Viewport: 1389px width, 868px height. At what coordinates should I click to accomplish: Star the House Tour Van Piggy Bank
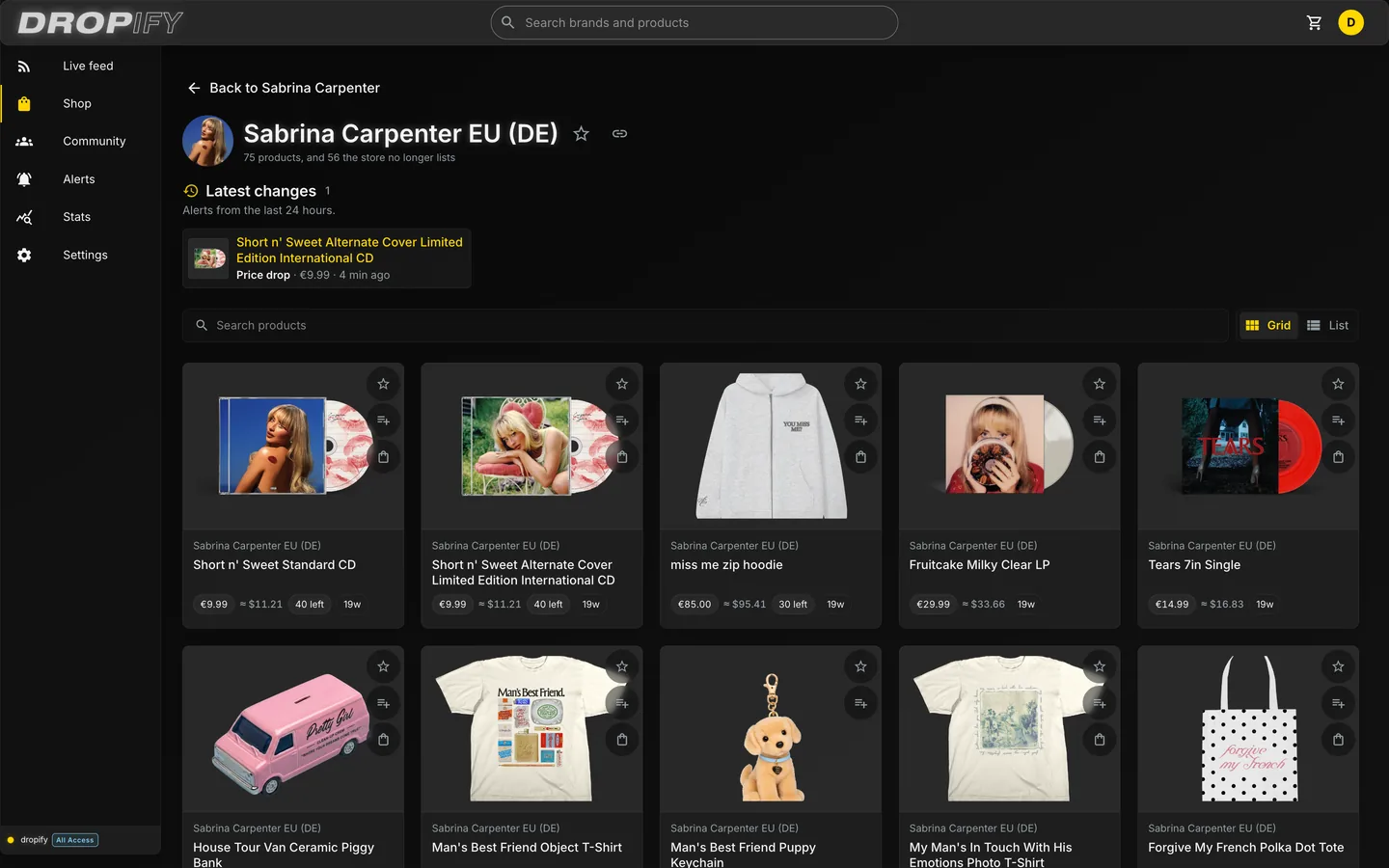click(x=383, y=666)
